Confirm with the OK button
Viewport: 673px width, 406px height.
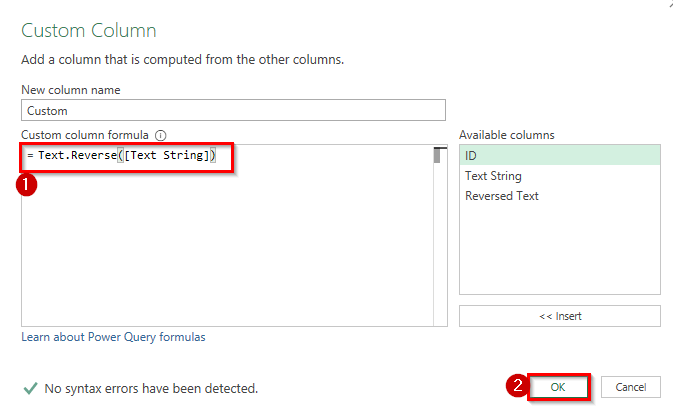558,387
